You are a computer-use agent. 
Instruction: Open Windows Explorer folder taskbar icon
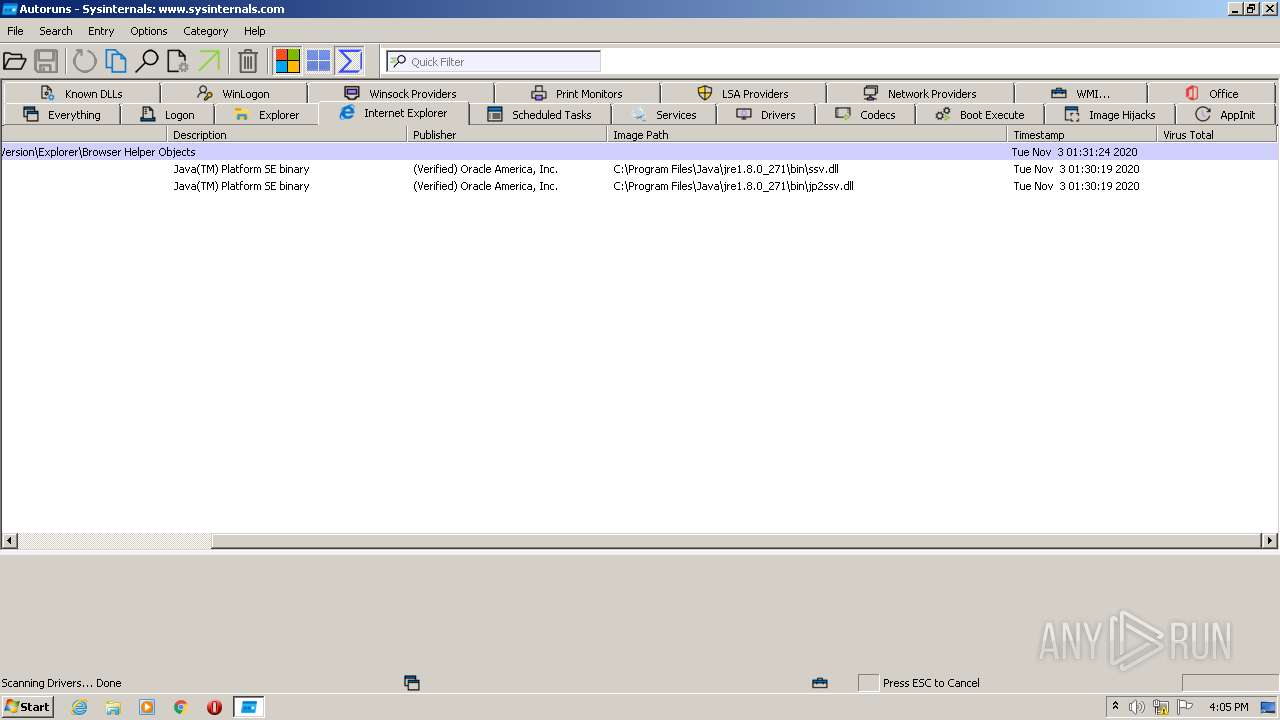(113, 707)
